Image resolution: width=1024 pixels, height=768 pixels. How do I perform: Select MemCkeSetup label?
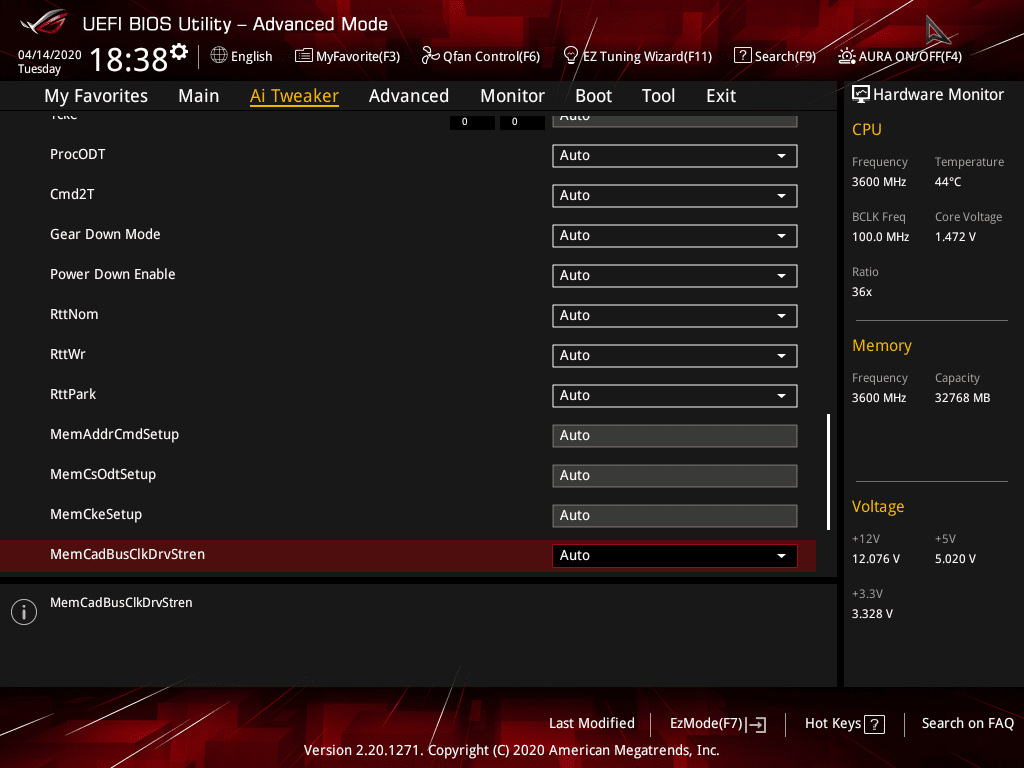95,514
